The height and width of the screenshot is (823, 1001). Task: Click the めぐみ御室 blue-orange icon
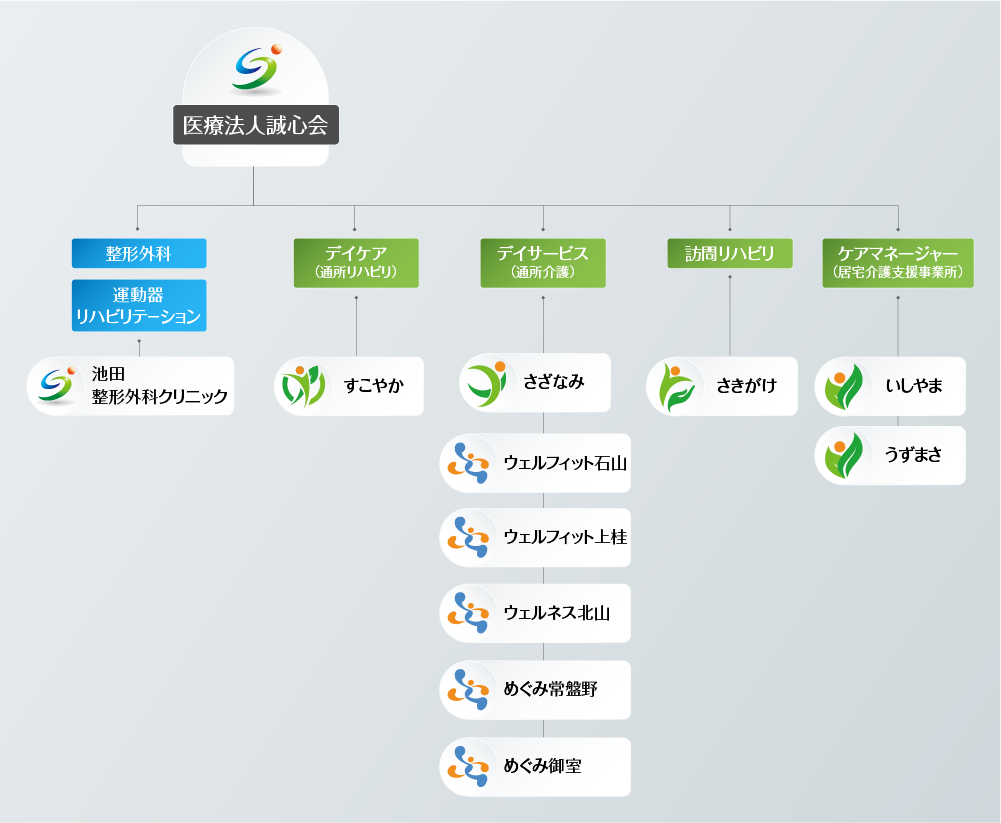468,767
